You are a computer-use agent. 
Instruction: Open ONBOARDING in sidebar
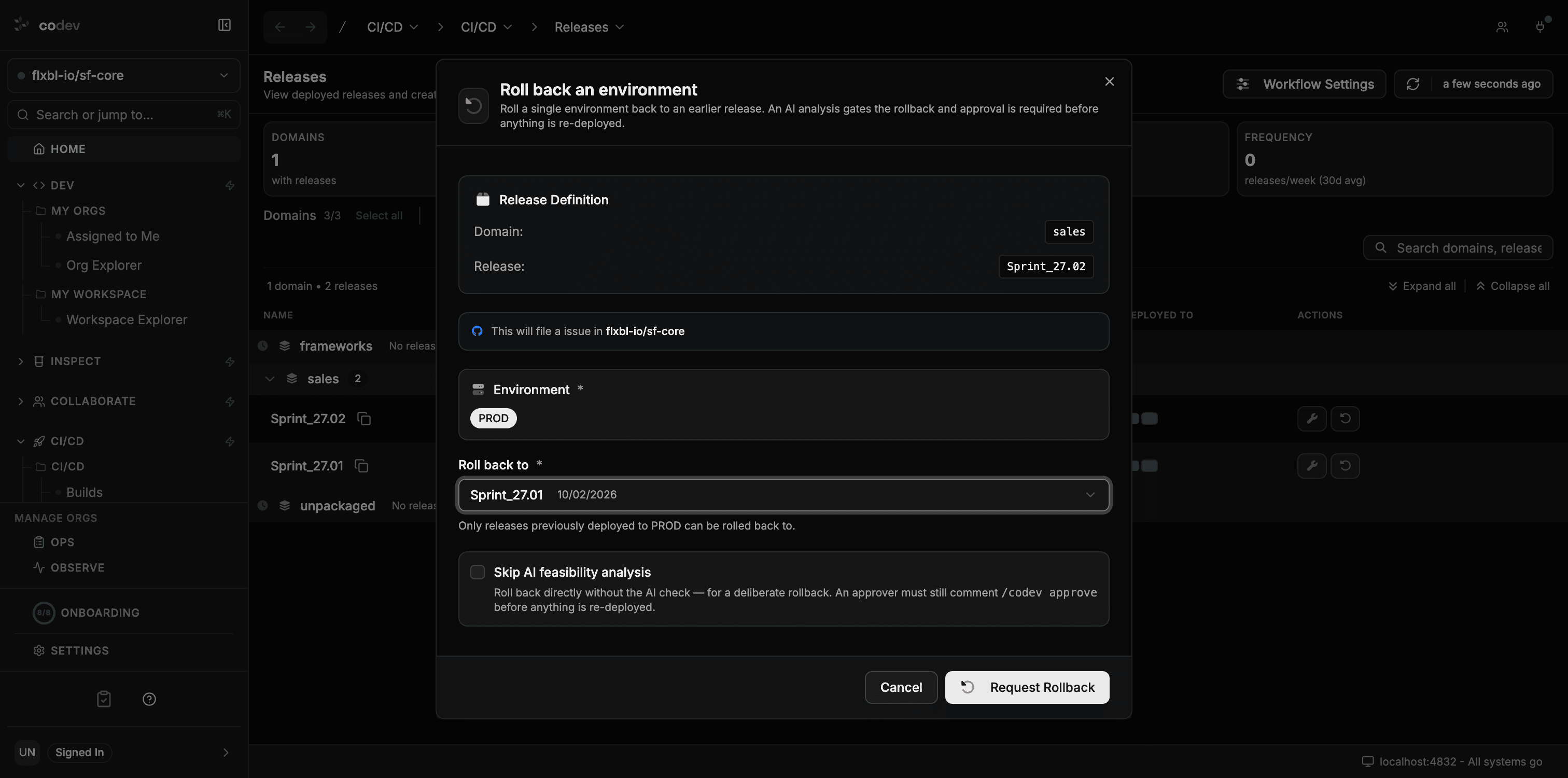point(100,613)
